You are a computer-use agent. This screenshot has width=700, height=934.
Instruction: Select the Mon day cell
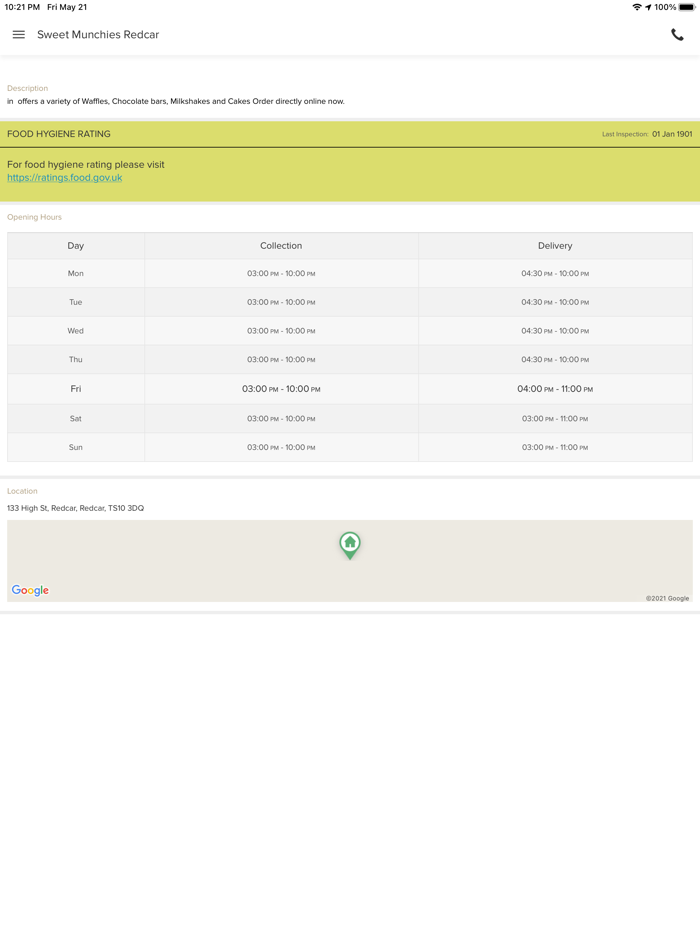coord(76,273)
